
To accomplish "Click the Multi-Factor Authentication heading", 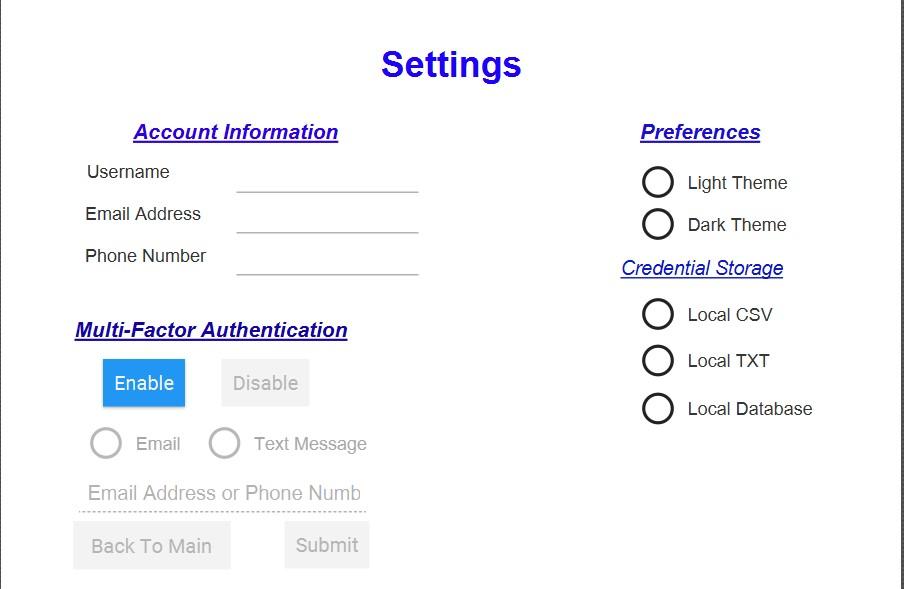I will click(x=212, y=330).
